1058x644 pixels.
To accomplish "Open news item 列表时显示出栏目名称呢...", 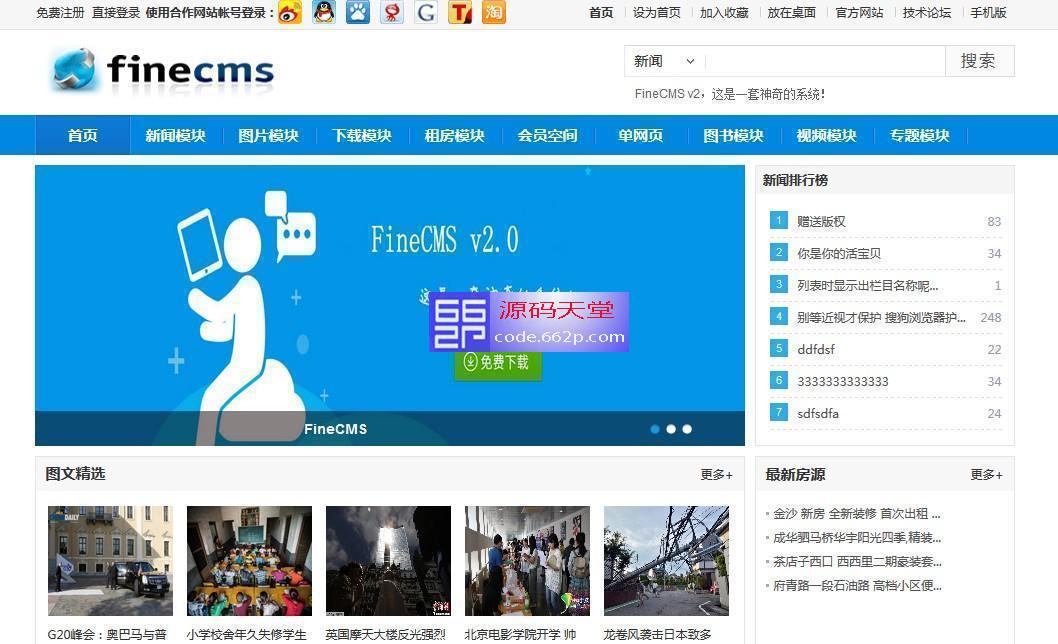I will click(868, 286).
